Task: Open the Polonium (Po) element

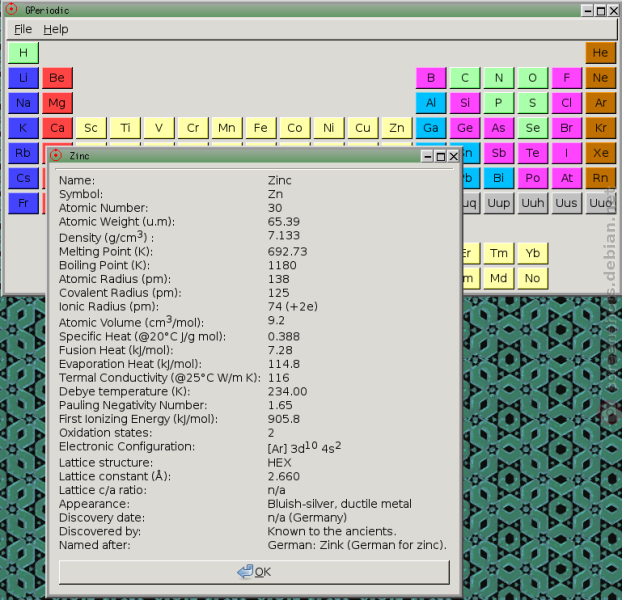Action: point(532,178)
